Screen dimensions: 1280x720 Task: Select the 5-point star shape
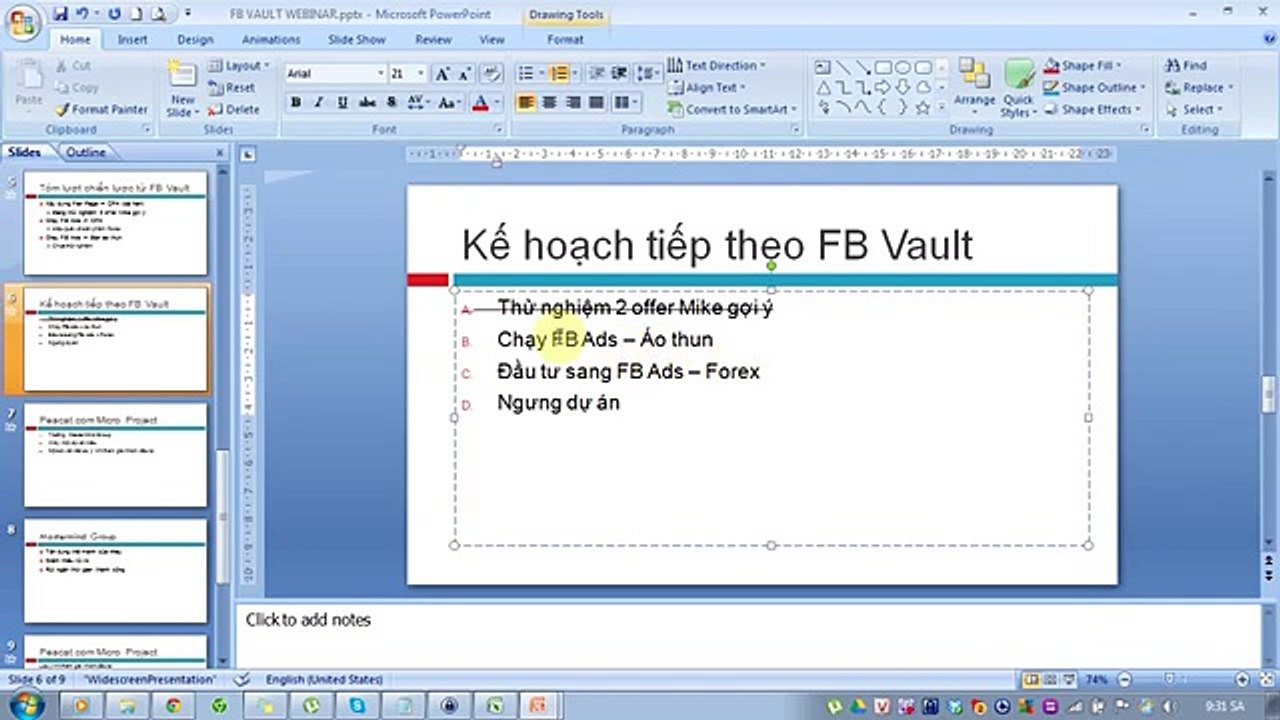[922, 106]
